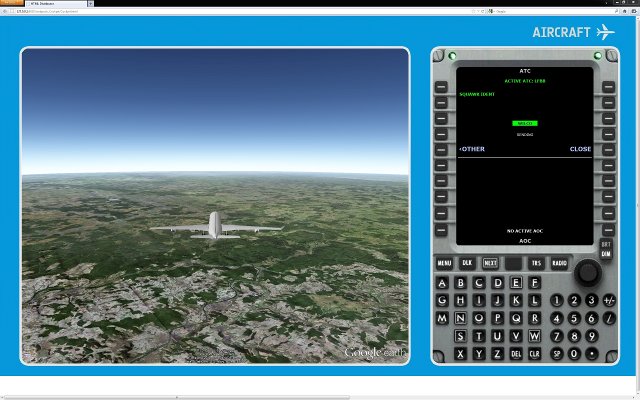Open the RADIO function key
The height and width of the screenshot is (400, 640).
click(x=560, y=263)
